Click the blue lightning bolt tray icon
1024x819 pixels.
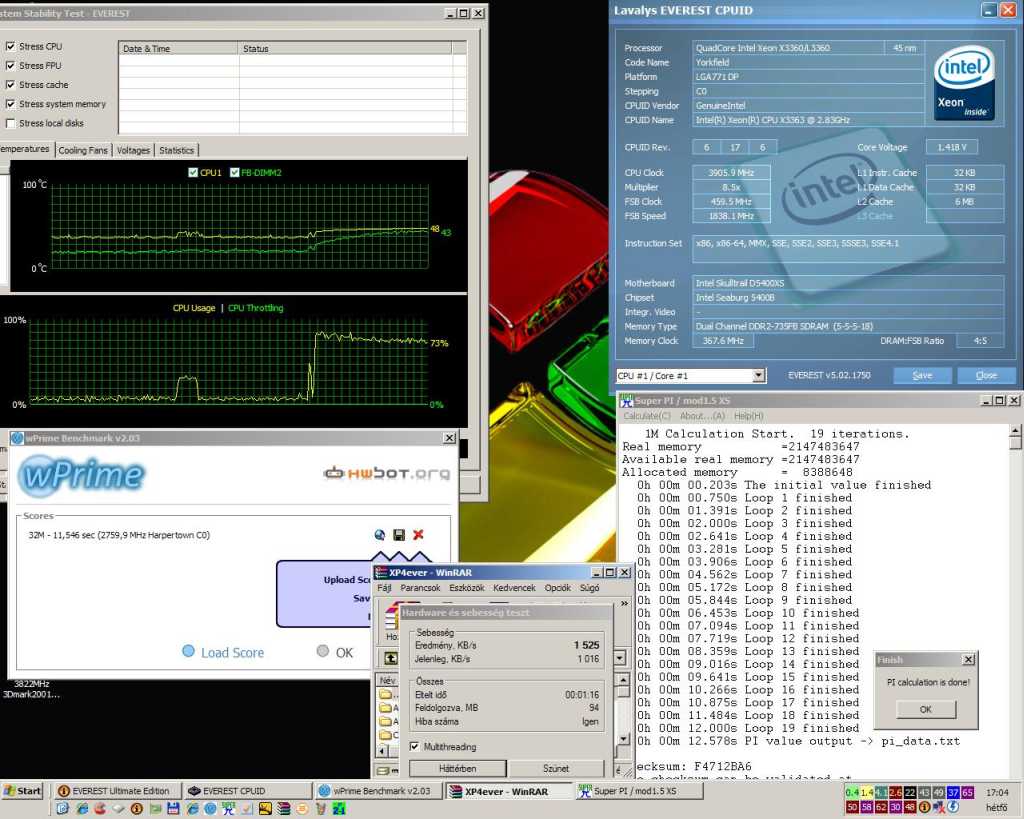(x=953, y=807)
